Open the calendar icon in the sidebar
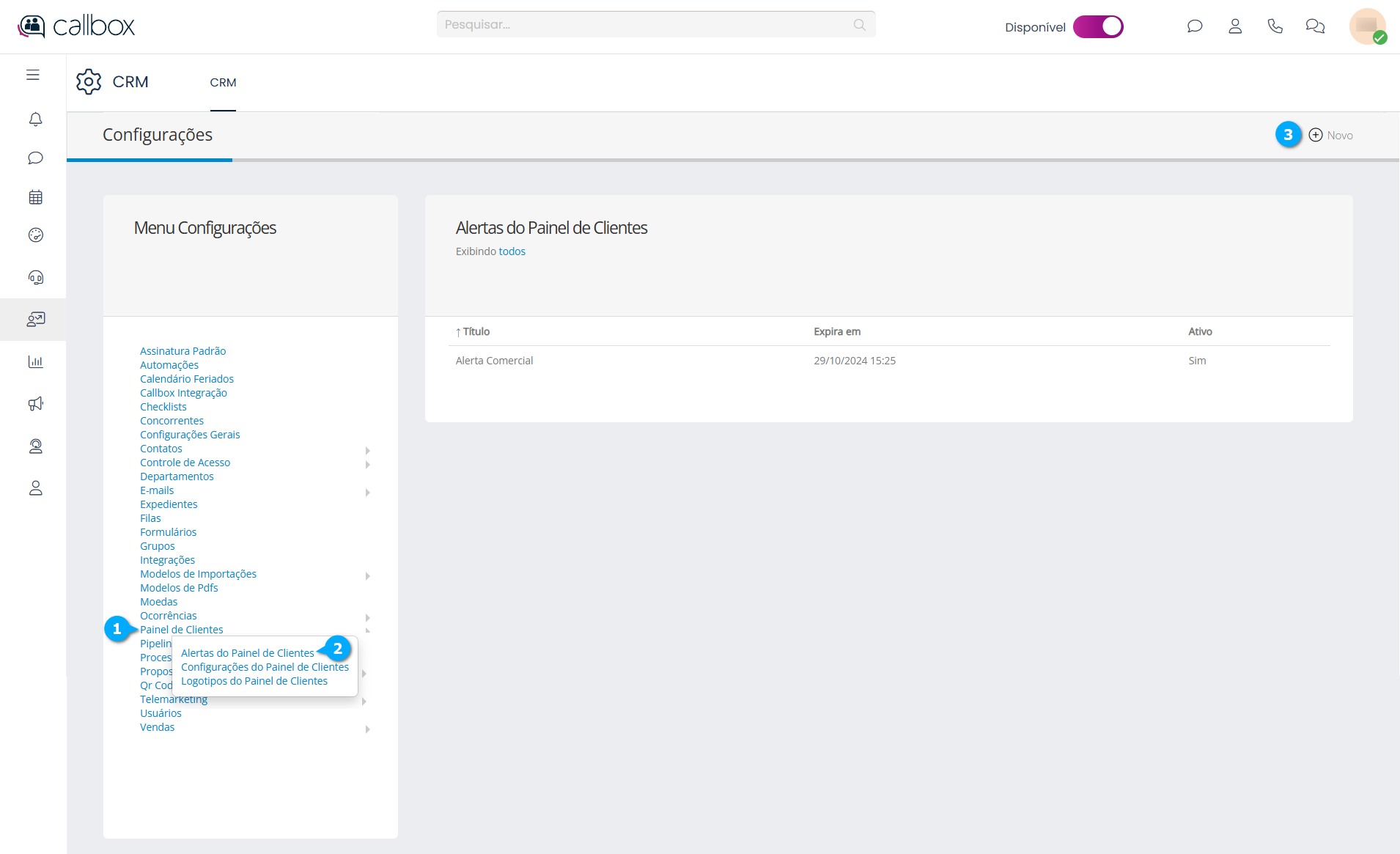Viewport: 1400px width, 854px height. (x=35, y=197)
